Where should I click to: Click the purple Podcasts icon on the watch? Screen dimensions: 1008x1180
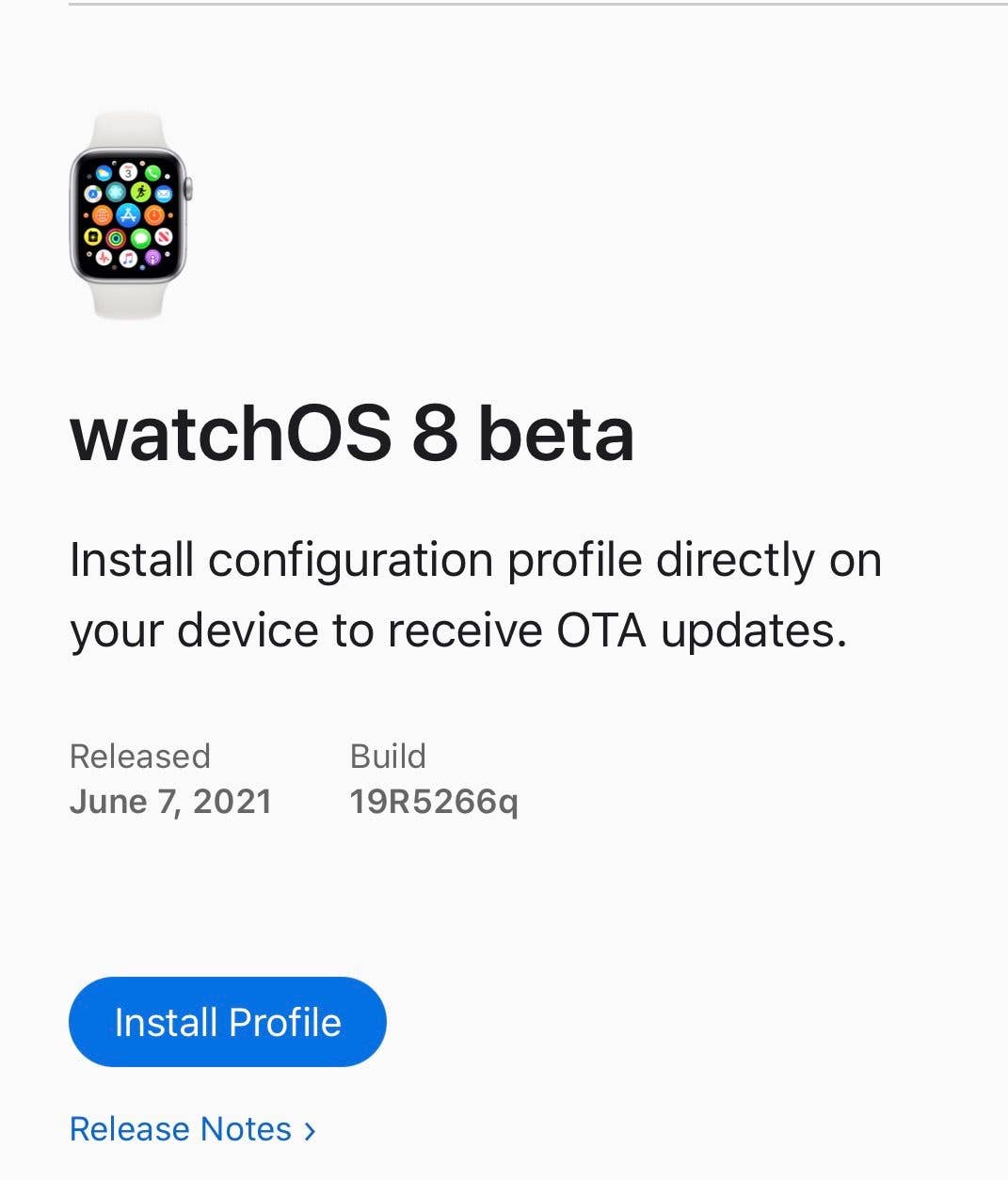151,256
